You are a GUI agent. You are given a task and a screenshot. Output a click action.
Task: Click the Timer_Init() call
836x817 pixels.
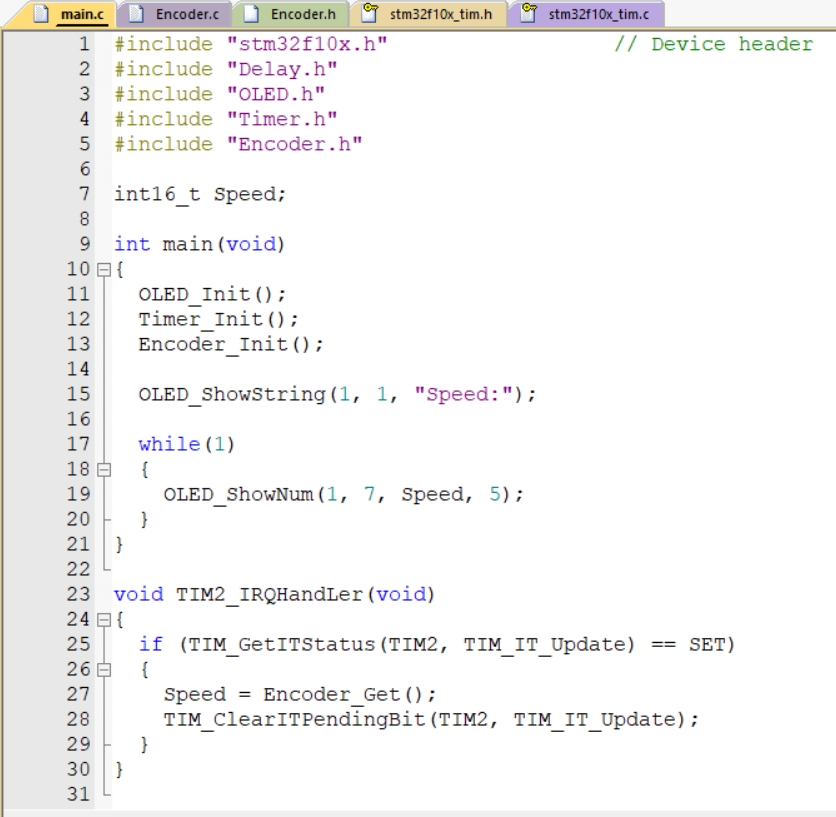pyautogui.click(x=219, y=319)
